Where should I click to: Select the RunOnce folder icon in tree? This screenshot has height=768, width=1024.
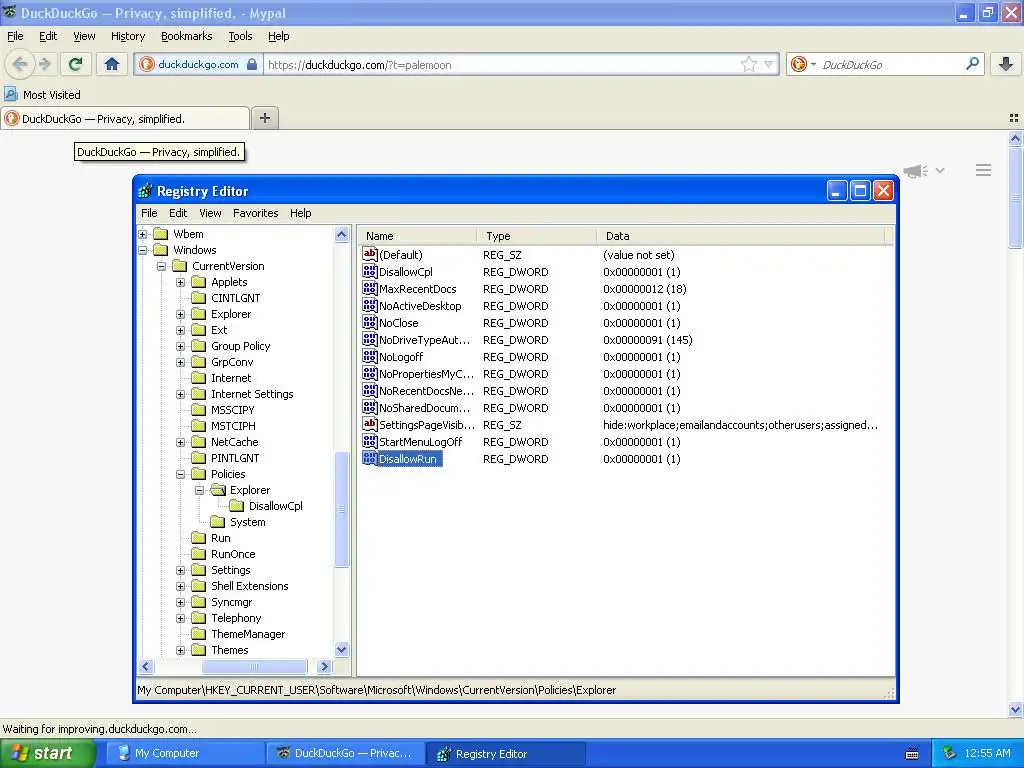199,554
